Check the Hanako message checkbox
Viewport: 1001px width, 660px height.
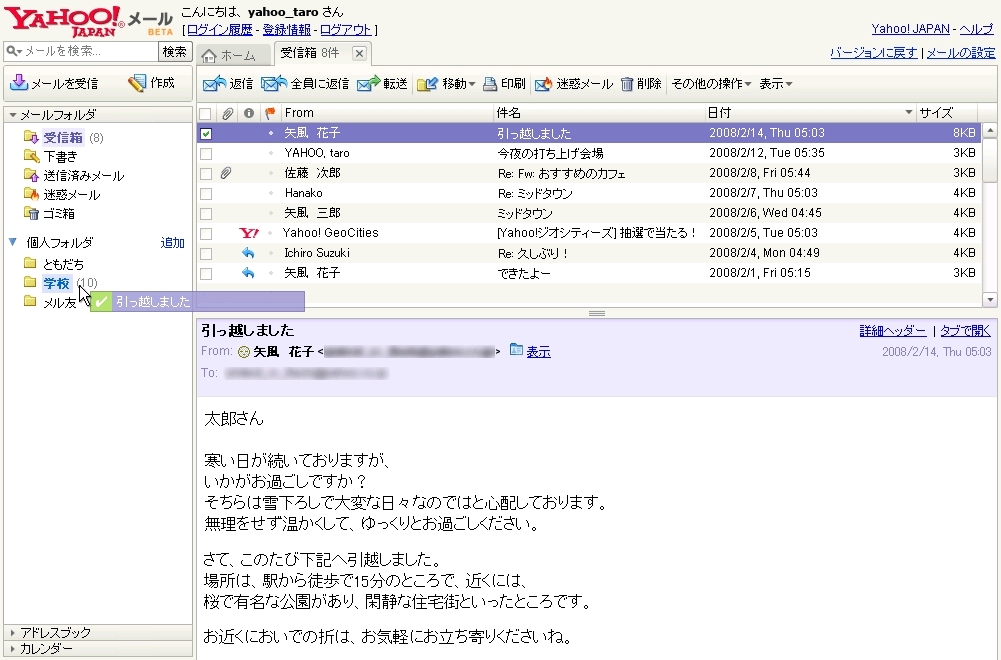(x=206, y=193)
